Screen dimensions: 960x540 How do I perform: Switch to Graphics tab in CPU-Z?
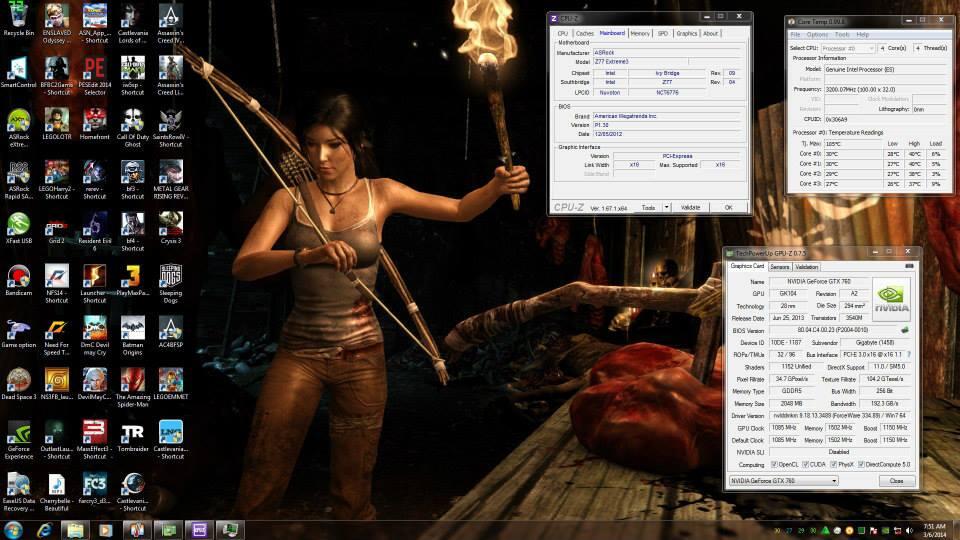click(686, 34)
